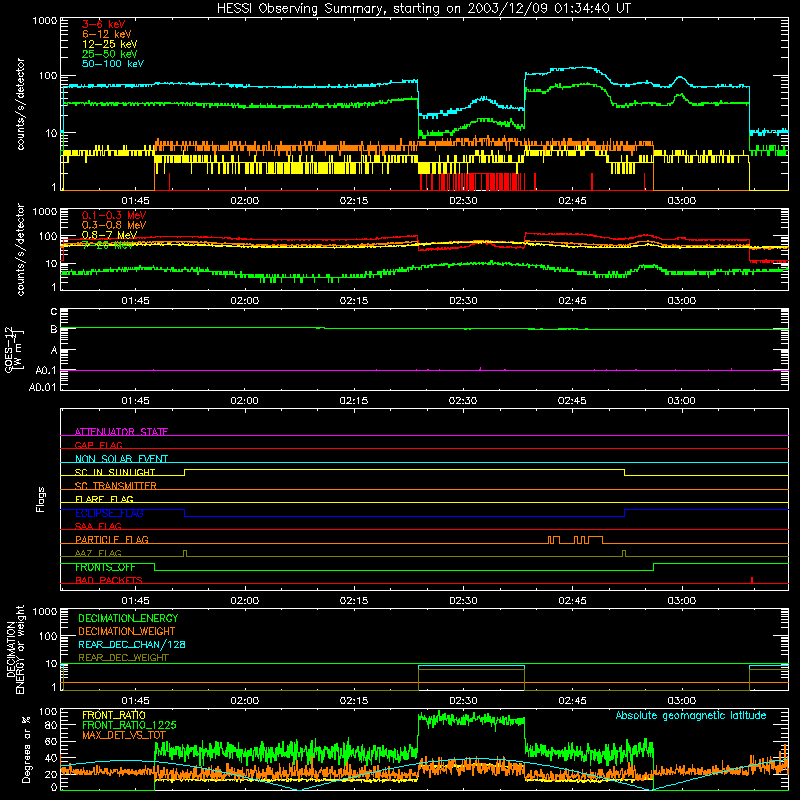Click the 02:15 tick label under the MeV panel
Image resolution: width=800 pixels, height=800 pixels.
354,301
